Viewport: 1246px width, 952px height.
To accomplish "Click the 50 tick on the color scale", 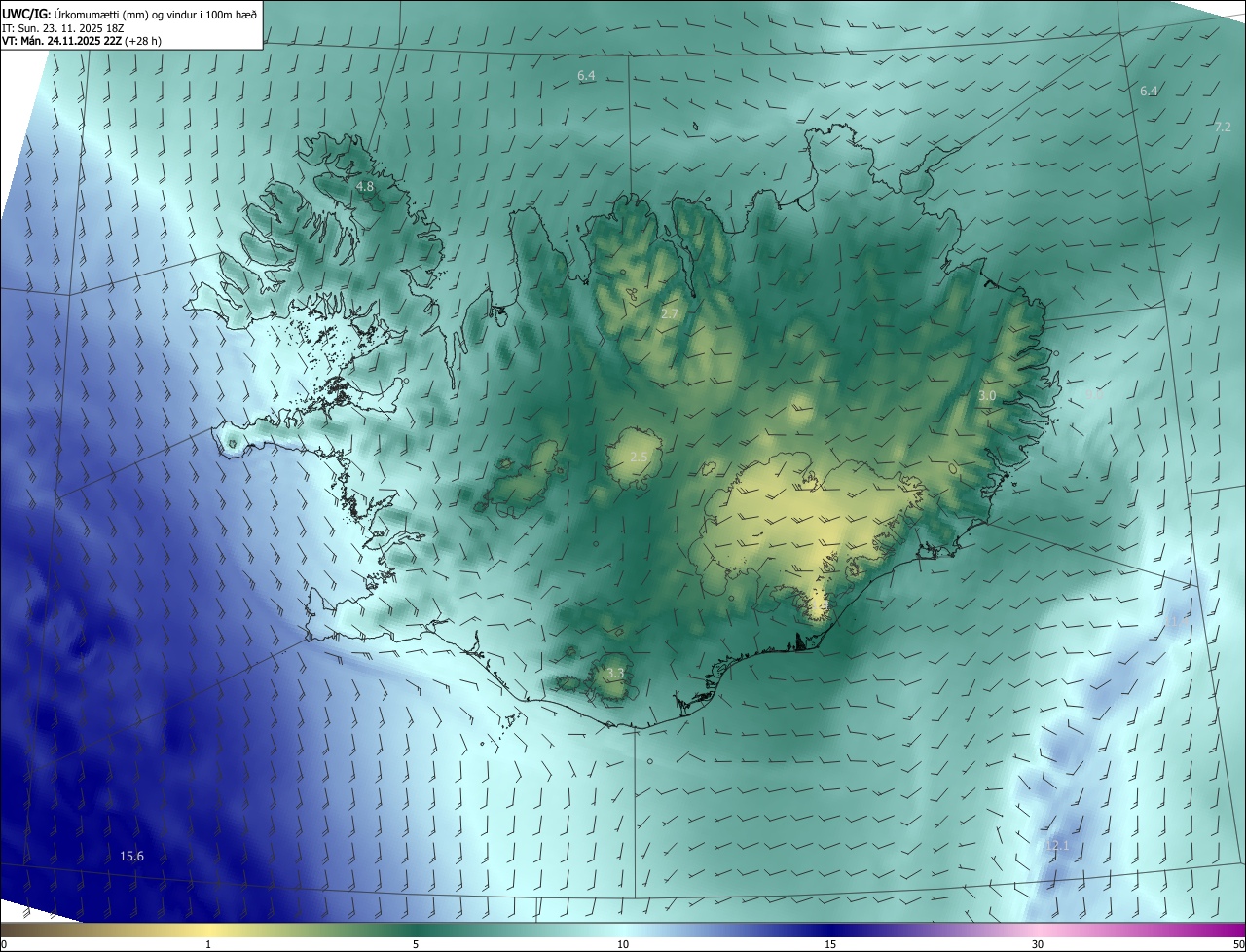I will click(x=1238, y=944).
